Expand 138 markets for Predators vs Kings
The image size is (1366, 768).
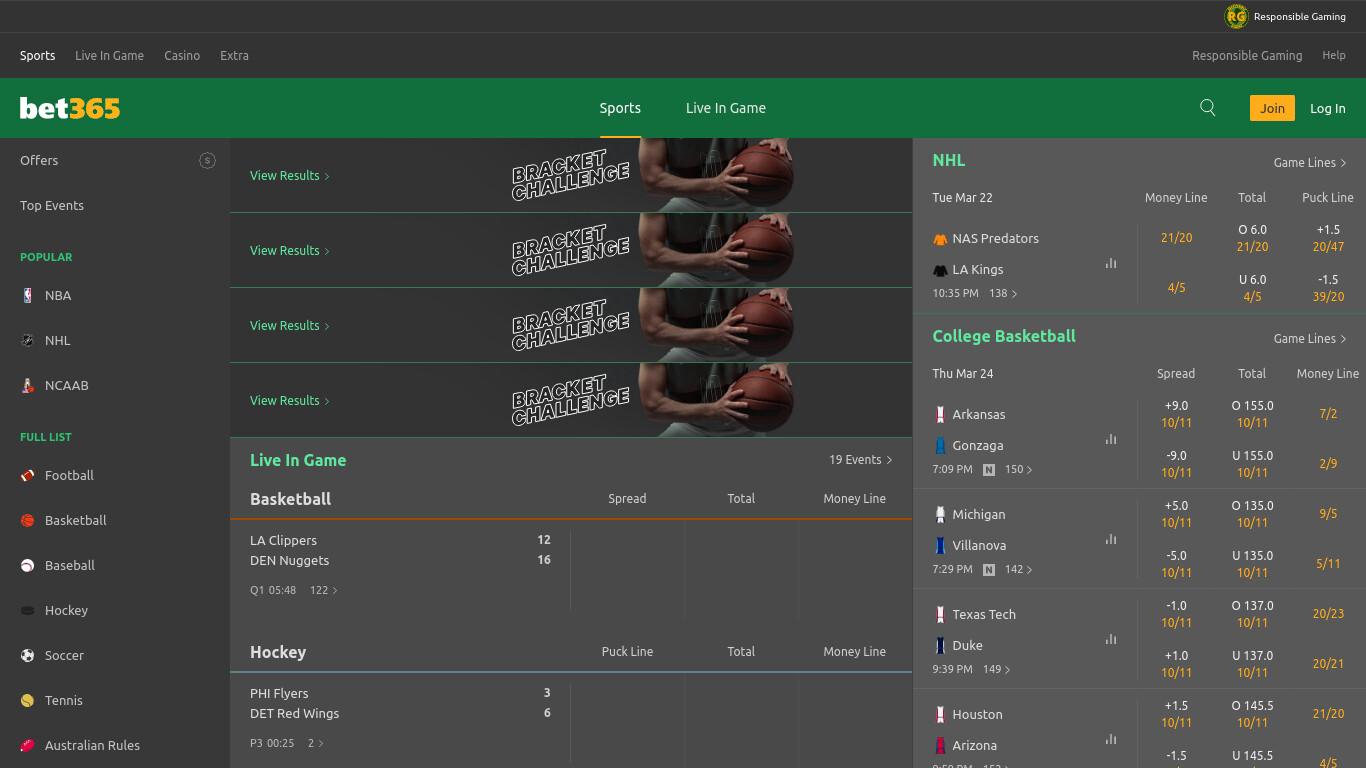(1003, 294)
